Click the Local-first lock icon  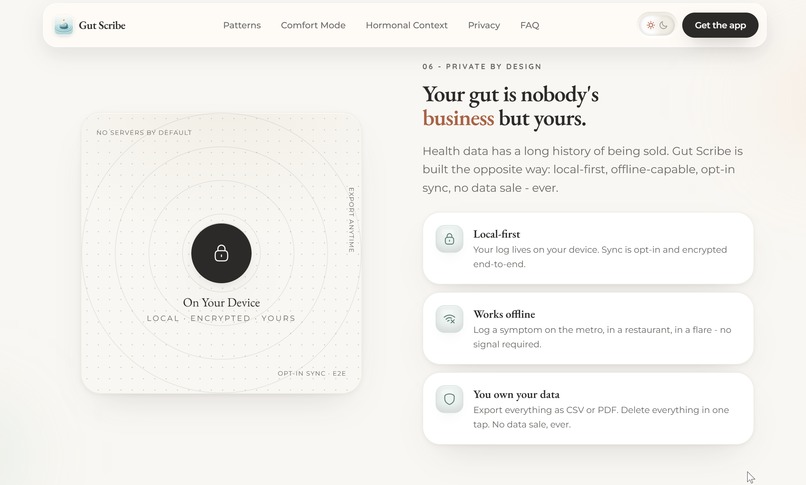pyautogui.click(x=449, y=239)
